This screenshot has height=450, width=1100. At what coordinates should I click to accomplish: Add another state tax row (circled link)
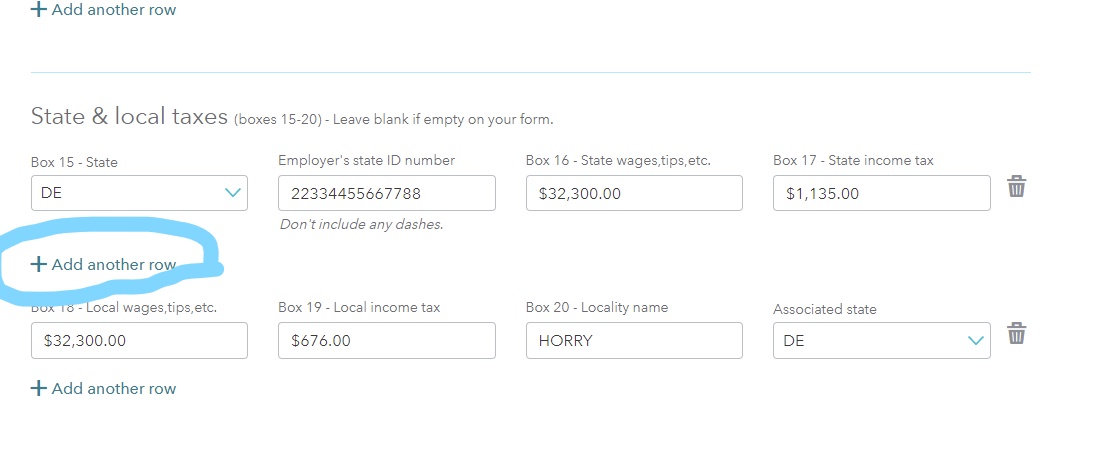click(x=104, y=264)
